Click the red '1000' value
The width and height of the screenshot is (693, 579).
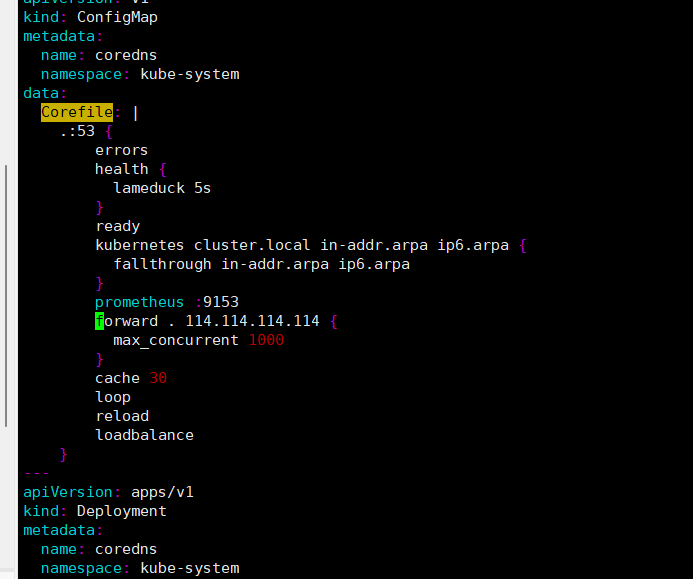pos(267,340)
